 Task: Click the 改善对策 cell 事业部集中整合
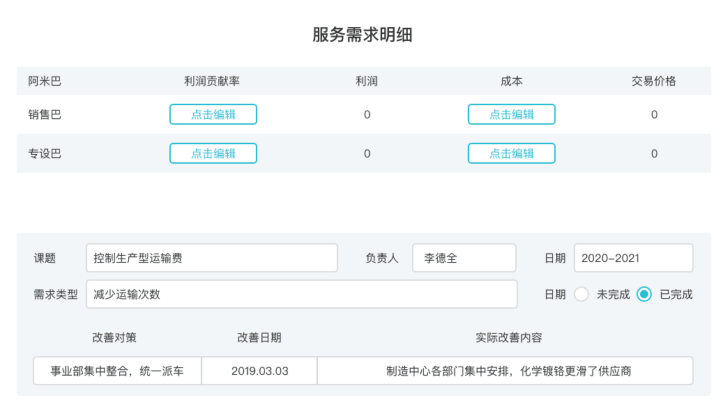click(x=117, y=371)
